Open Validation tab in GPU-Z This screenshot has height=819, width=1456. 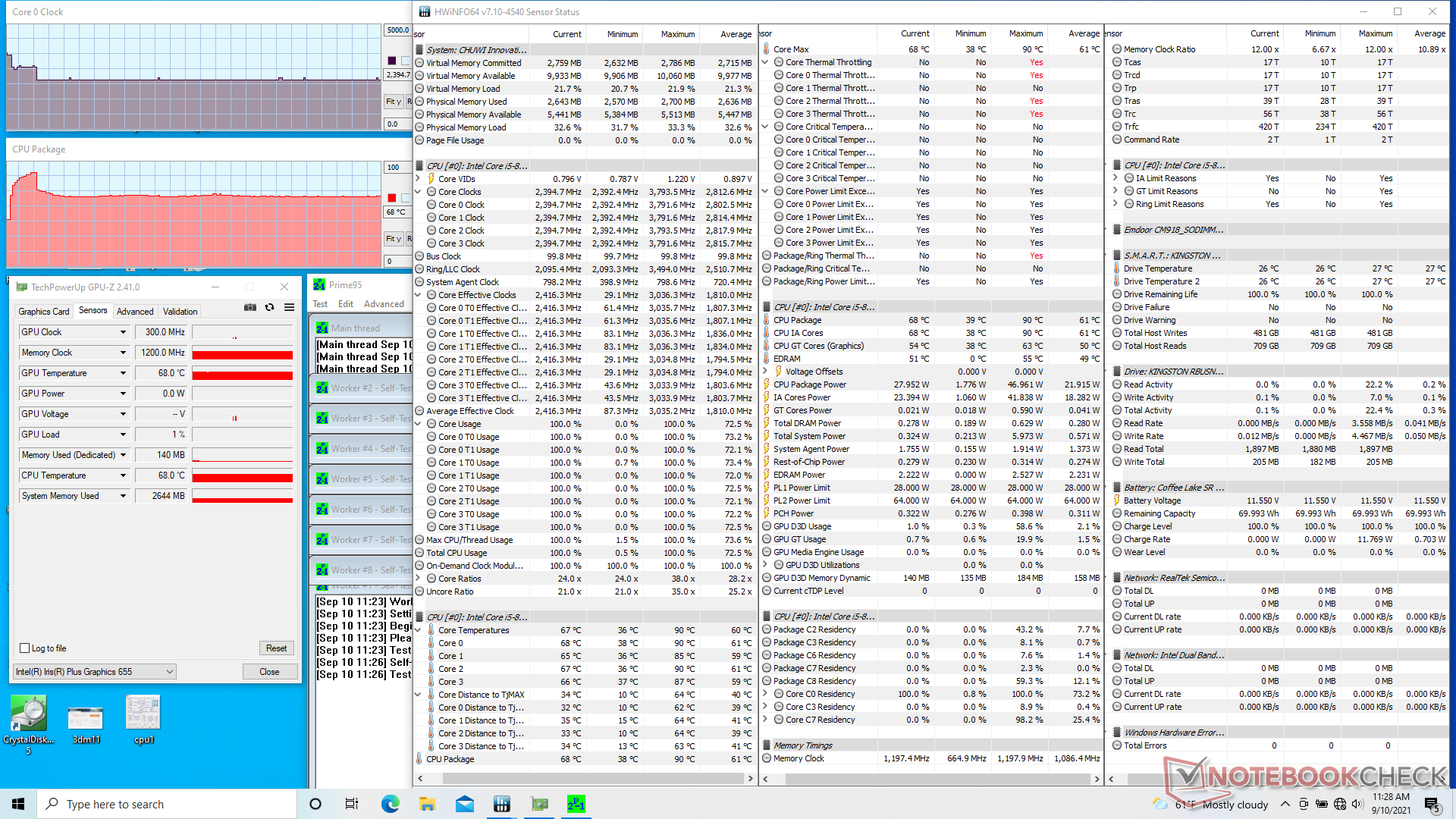(x=180, y=312)
